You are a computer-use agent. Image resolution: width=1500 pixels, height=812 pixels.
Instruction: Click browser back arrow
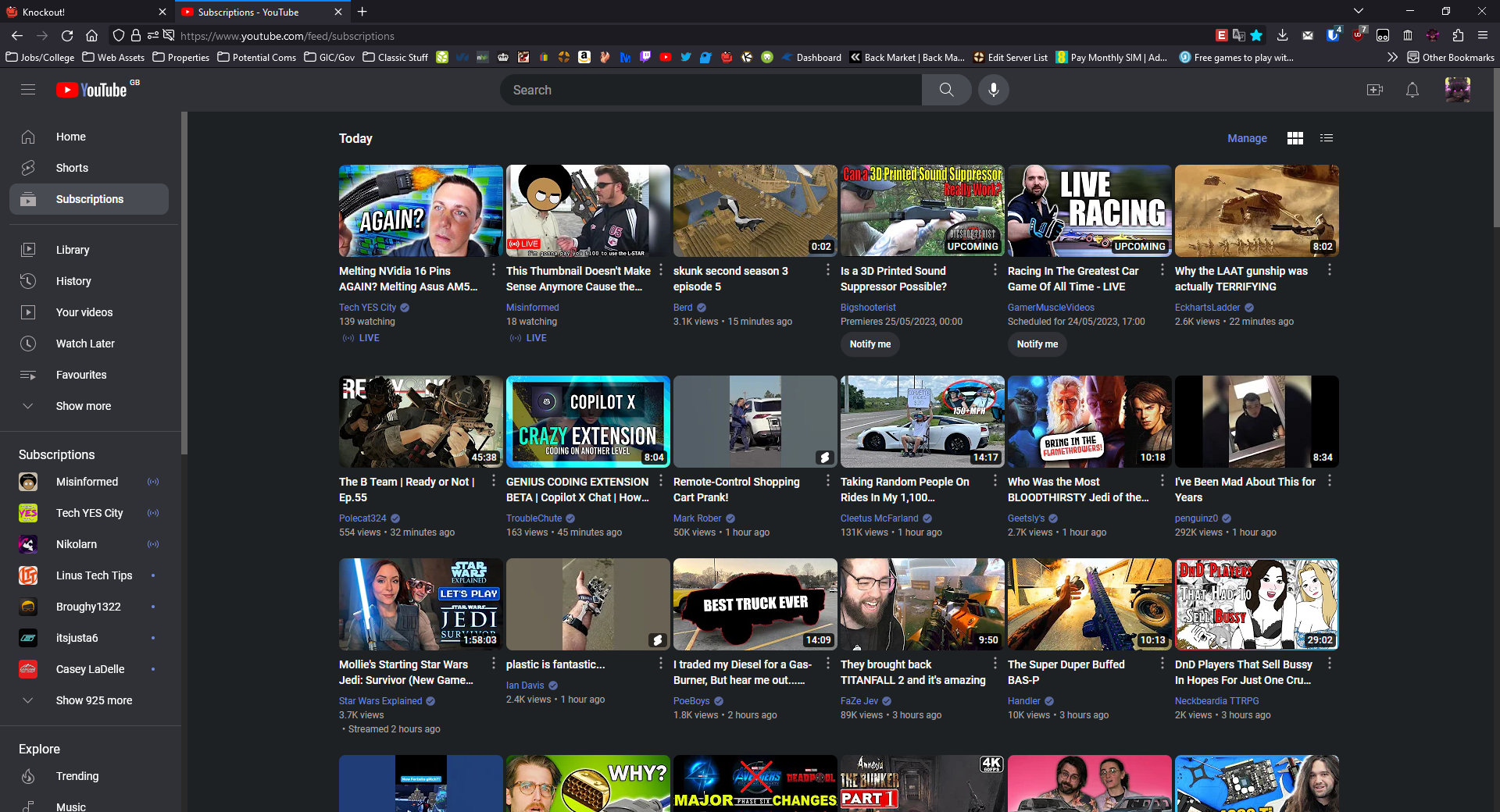point(17,36)
